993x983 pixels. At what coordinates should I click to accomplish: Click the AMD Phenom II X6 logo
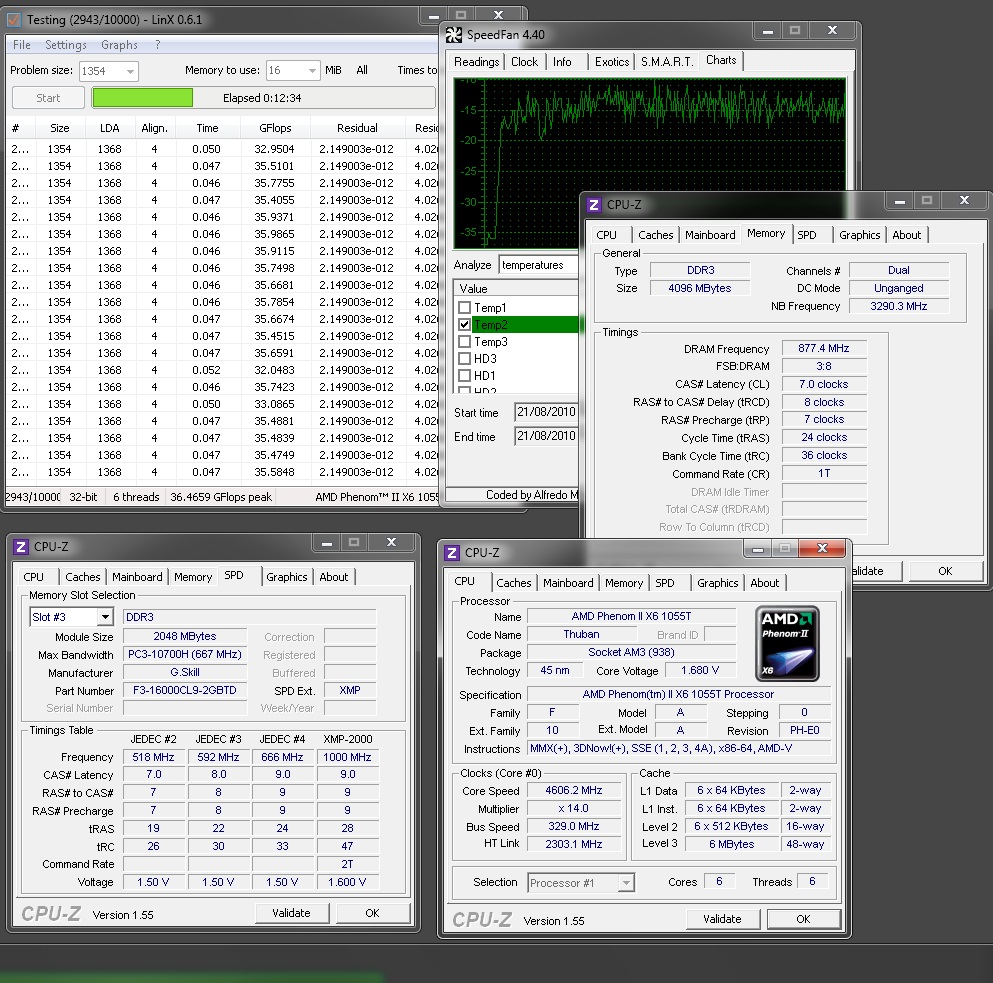[787, 644]
